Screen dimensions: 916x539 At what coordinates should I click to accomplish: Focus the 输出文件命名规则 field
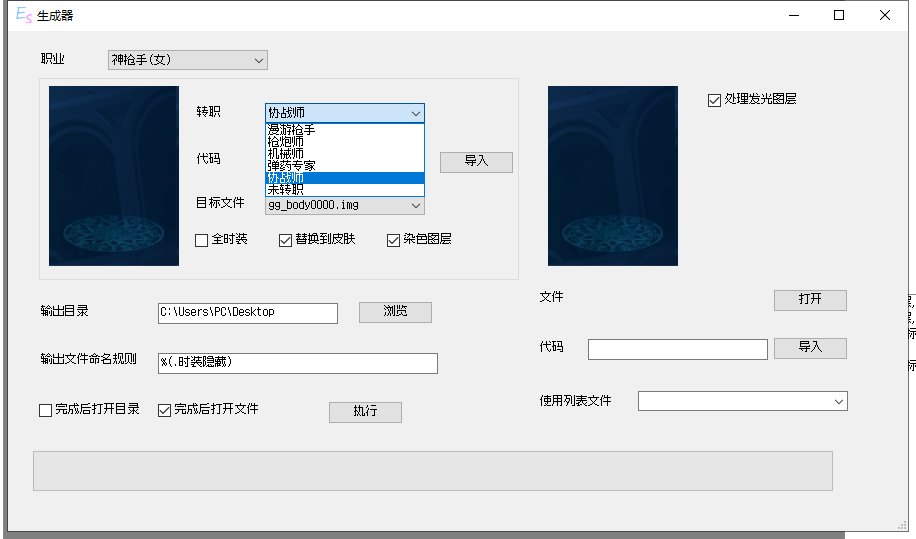pos(298,363)
